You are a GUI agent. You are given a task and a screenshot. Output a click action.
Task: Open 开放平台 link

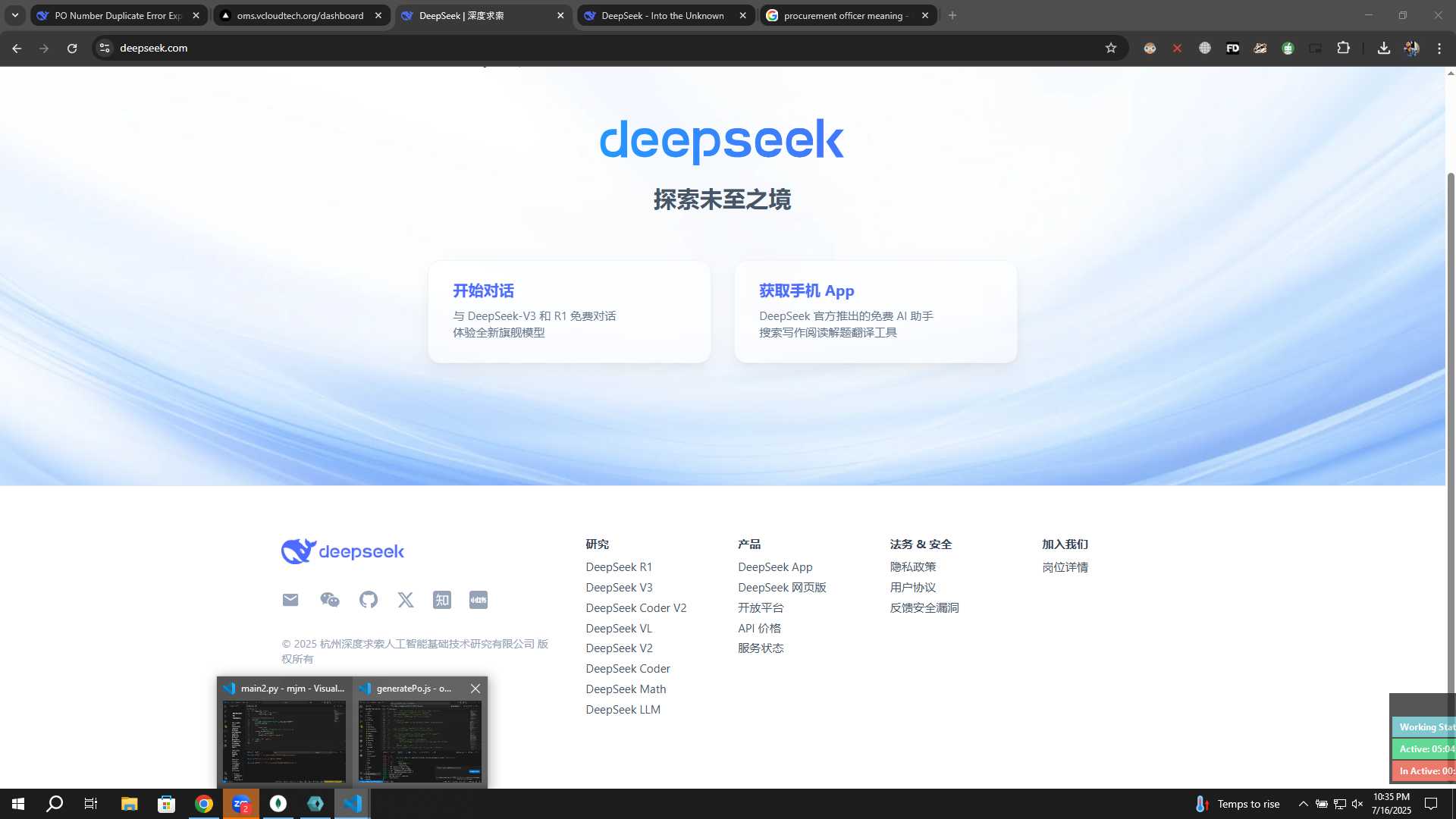(761, 608)
